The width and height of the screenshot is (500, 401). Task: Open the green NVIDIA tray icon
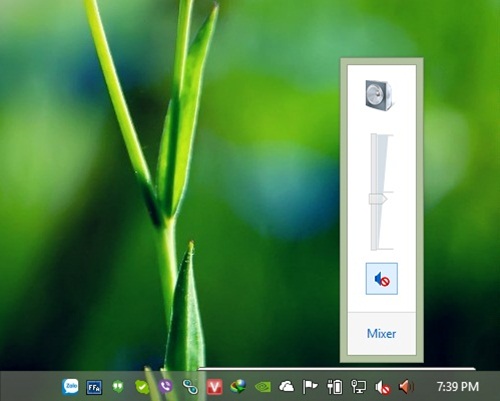click(x=263, y=387)
